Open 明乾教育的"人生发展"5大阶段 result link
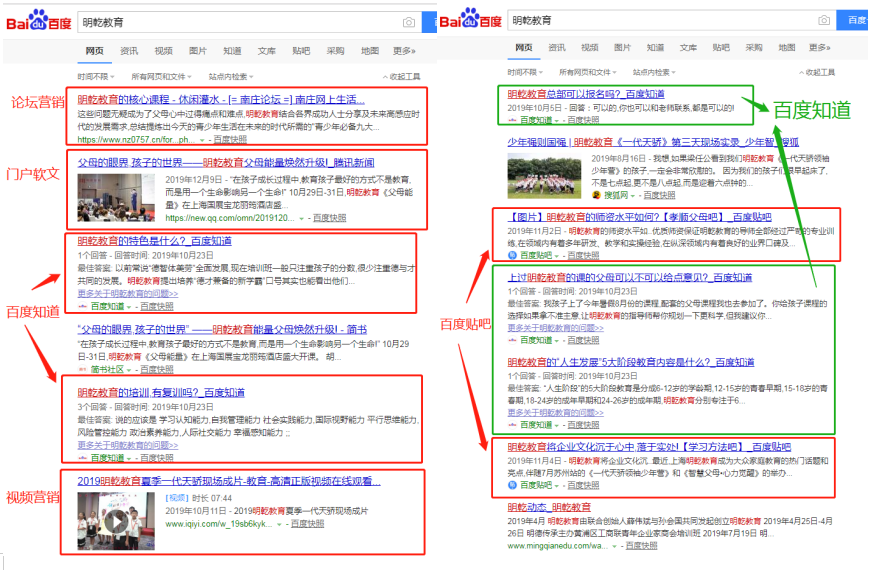Viewport: 873px width, 570px height. 631,362
